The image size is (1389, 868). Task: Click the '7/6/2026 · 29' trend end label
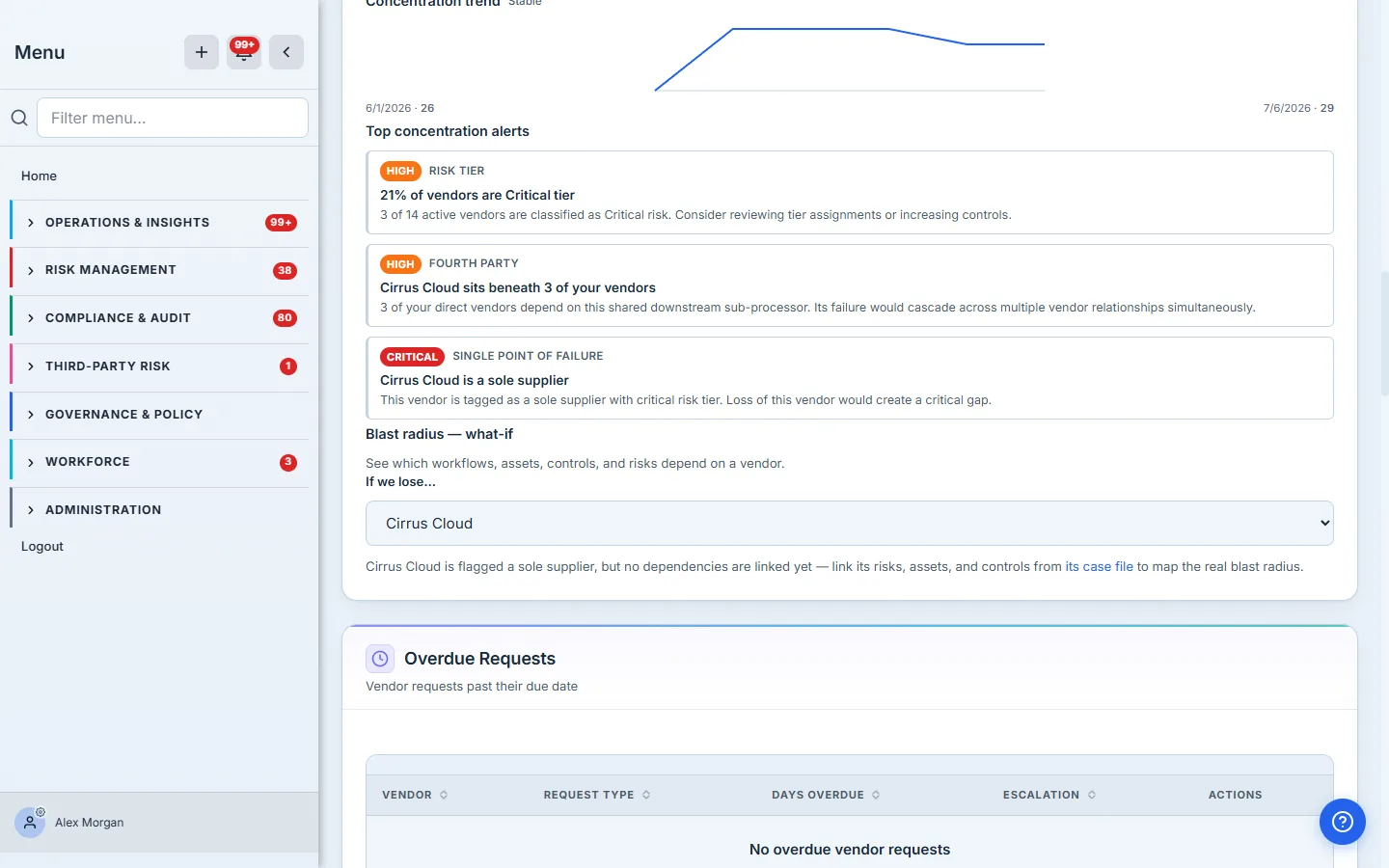coord(1298,108)
